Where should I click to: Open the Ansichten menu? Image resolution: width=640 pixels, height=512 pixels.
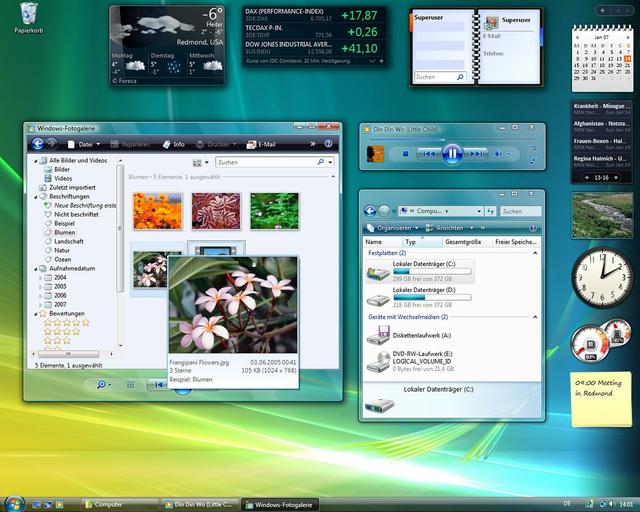pyautogui.click(x=449, y=228)
